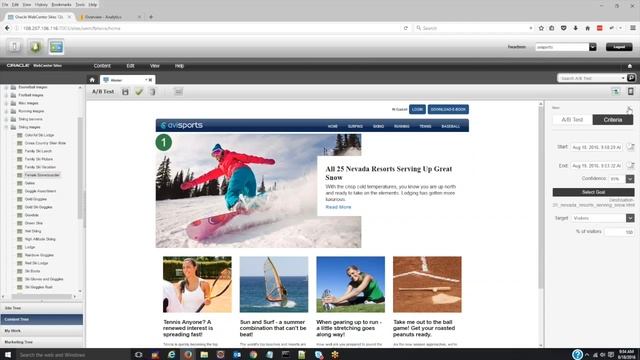Click the tennis player thumbnail

tap(197, 284)
